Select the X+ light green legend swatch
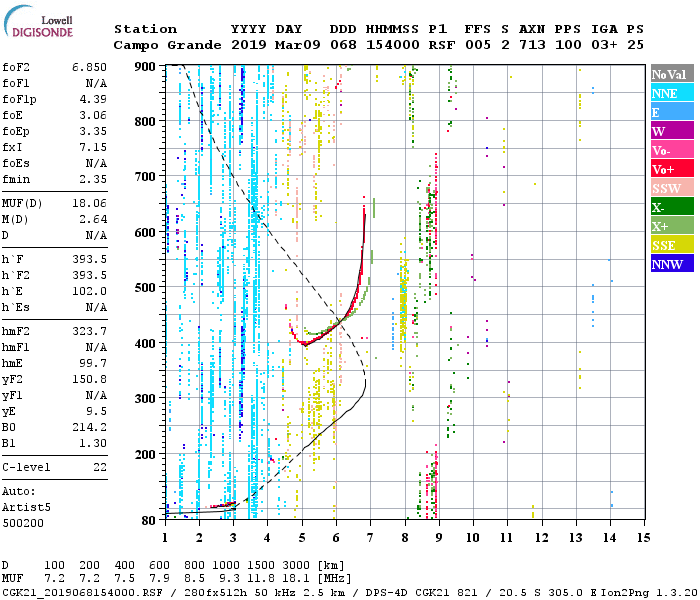 pyautogui.click(x=672, y=225)
